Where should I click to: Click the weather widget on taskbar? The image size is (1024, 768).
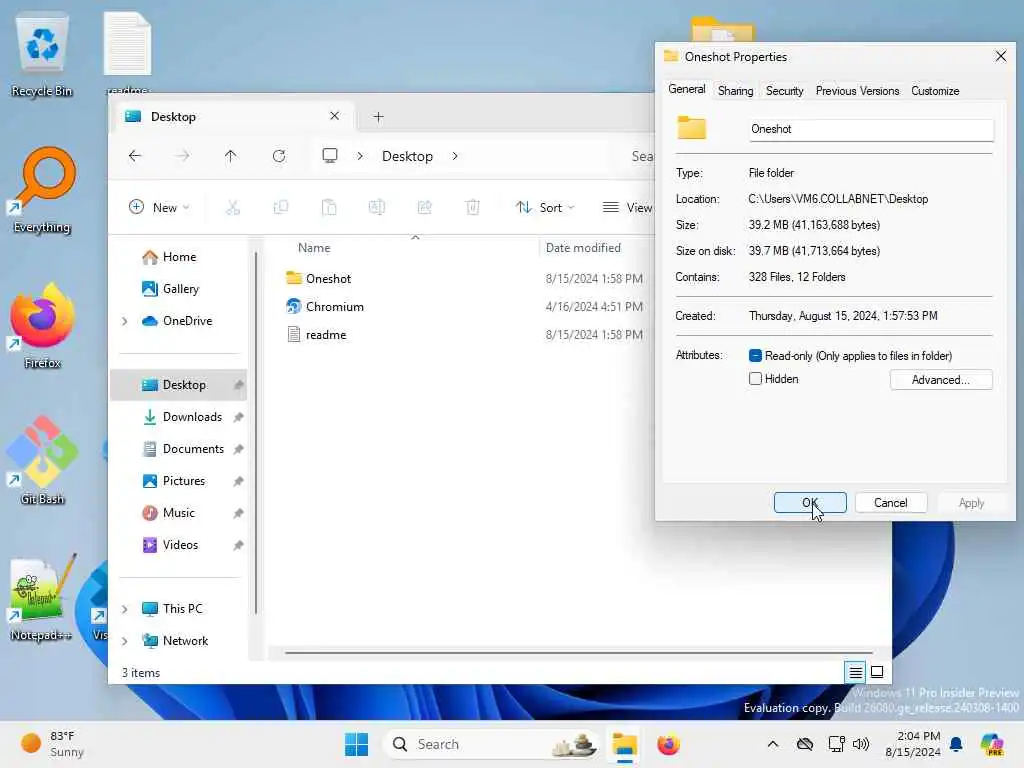[x=53, y=744]
